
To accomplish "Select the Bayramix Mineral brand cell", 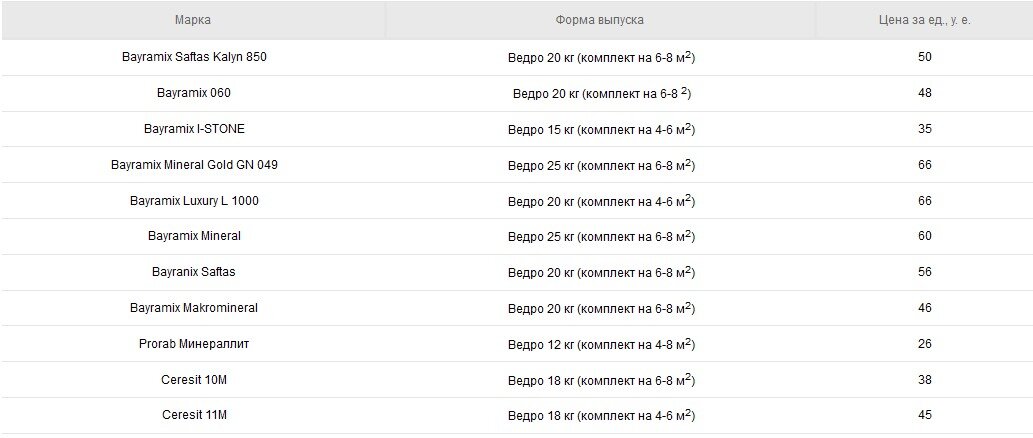I will (194, 236).
